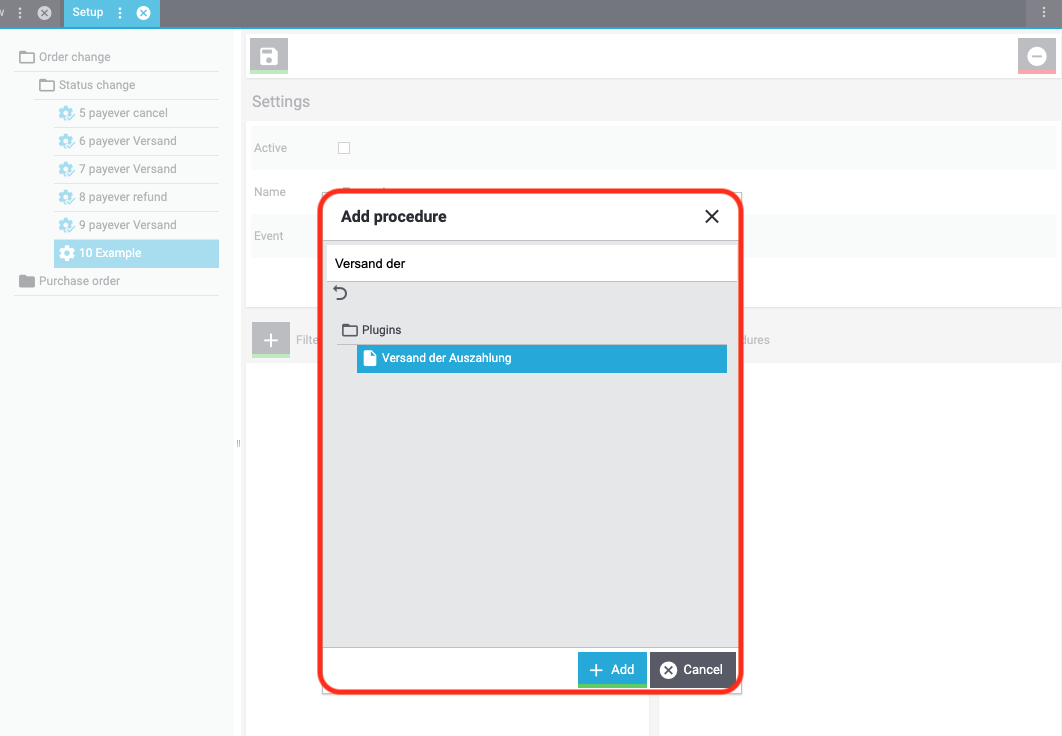Click the save disk icon
This screenshot has width=1062, height=736.
point(269,56)
